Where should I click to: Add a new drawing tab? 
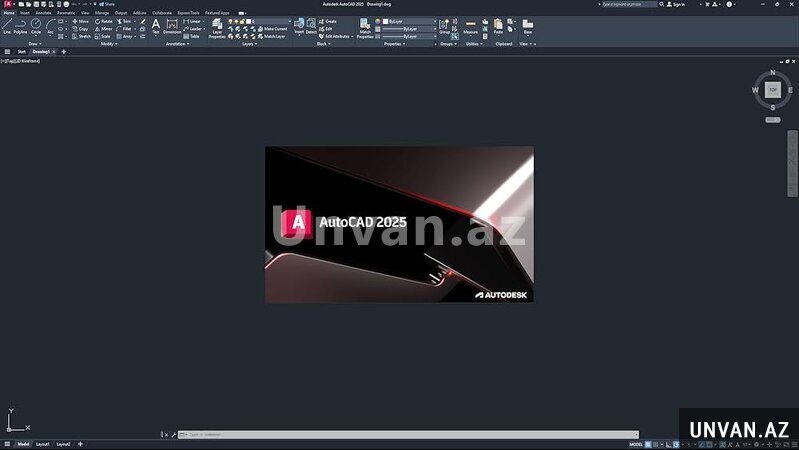64,51
